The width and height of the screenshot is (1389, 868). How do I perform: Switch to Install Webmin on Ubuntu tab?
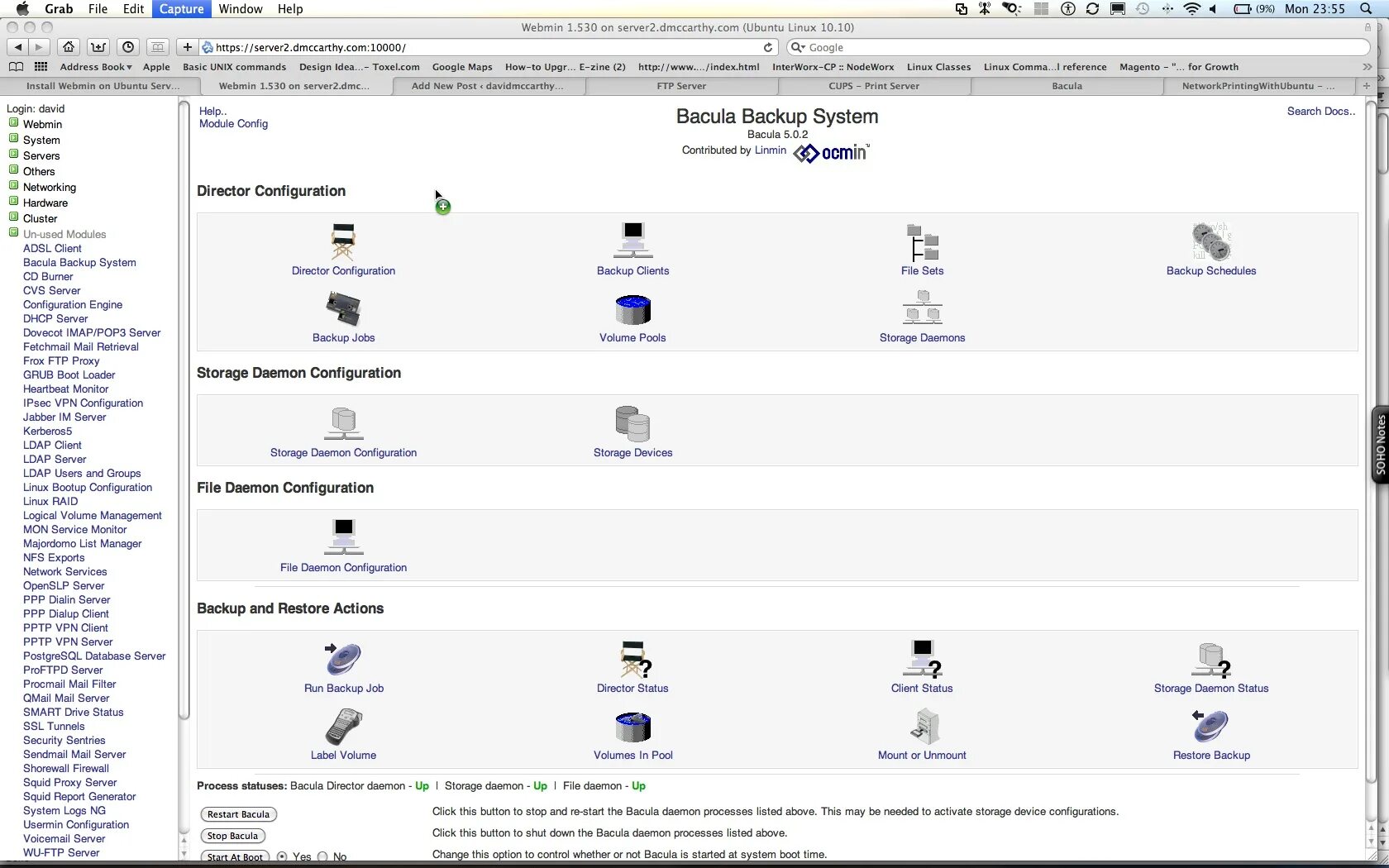point(103,86)
